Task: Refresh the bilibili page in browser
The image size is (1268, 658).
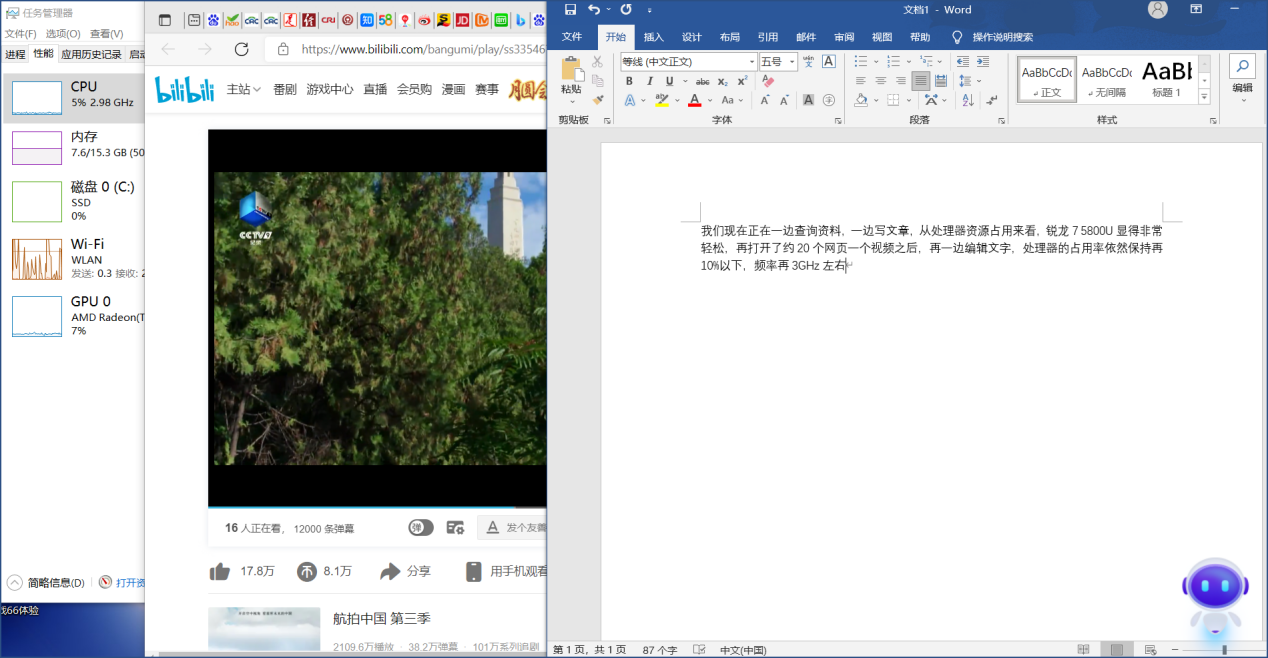Action: tap(241, 49)
